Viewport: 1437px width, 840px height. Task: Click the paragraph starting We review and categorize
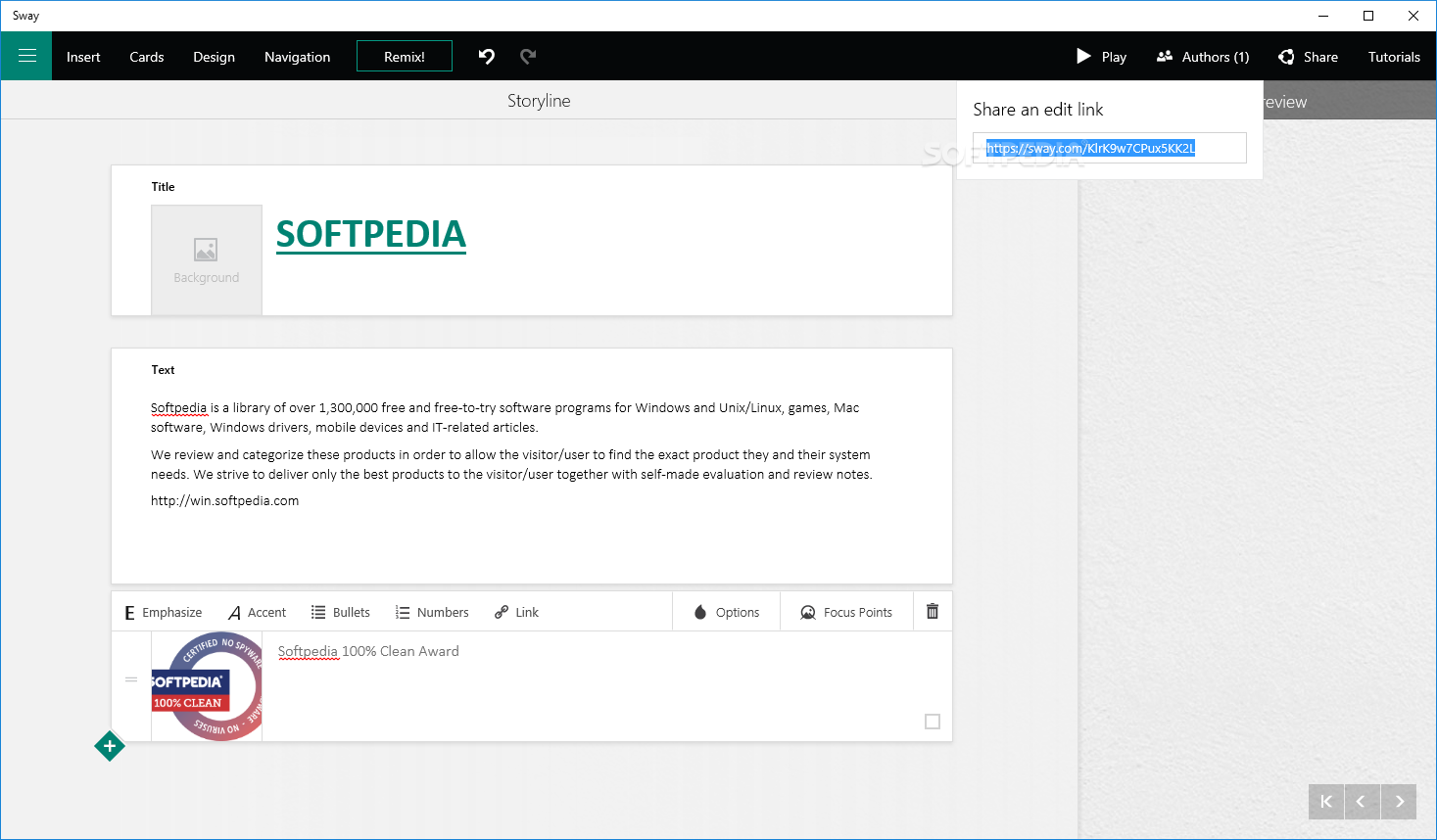point(511,464)
